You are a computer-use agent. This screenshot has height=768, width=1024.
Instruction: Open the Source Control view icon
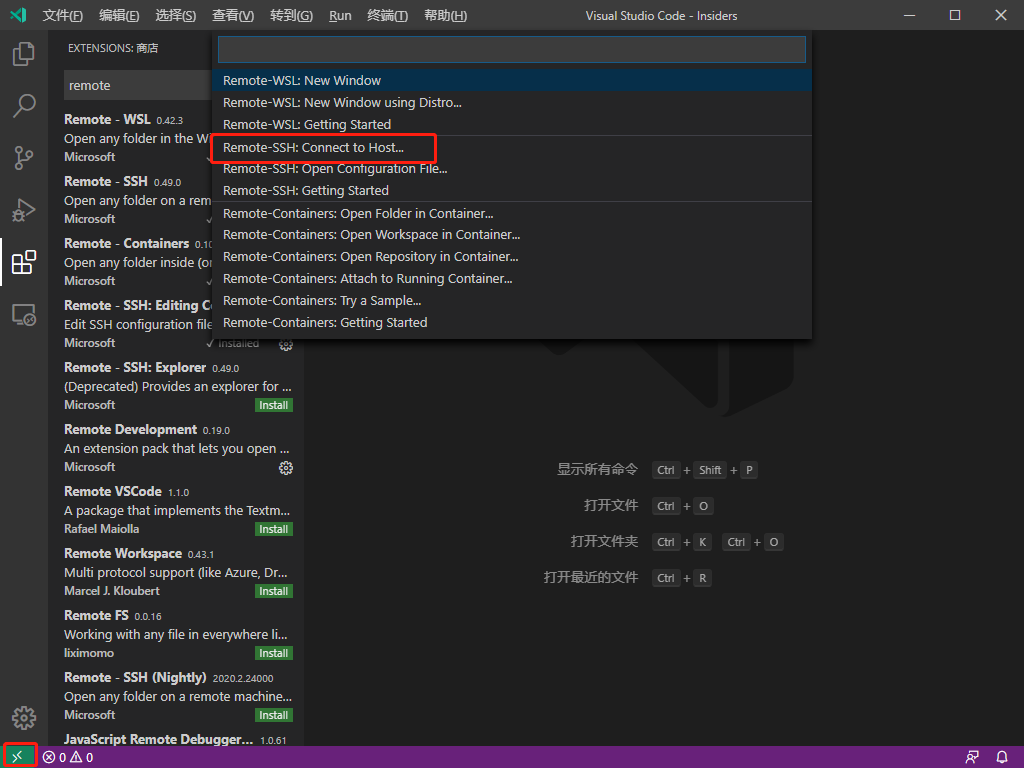[24, 158]
